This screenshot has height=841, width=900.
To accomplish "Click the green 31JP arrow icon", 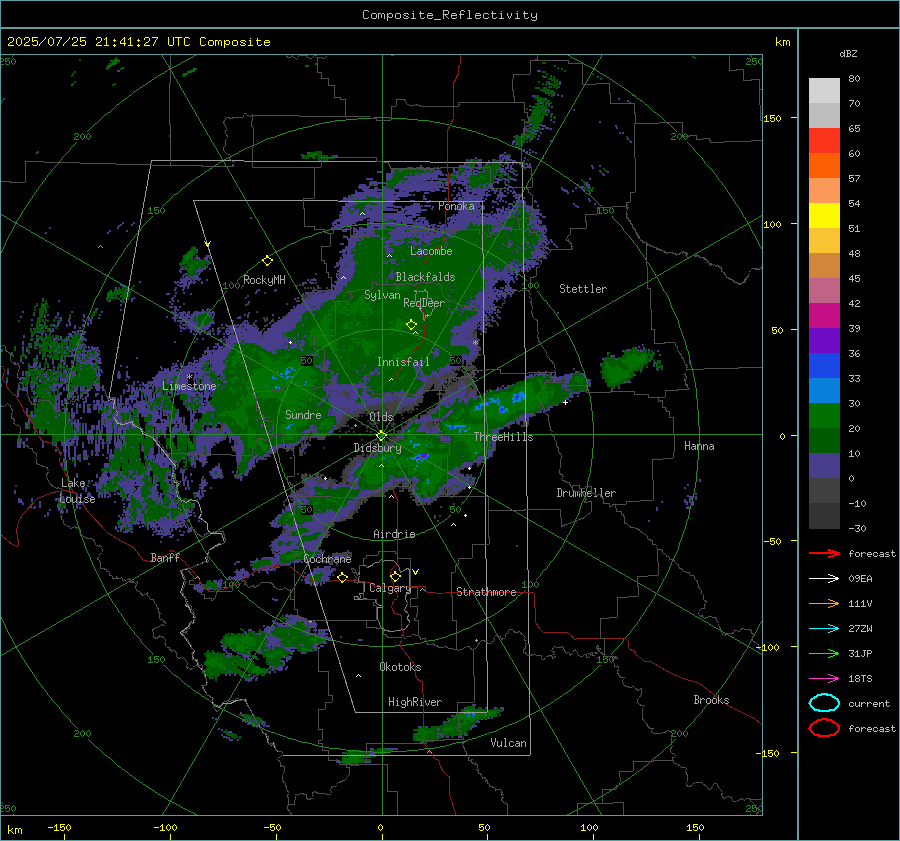I will click(824, 653).
